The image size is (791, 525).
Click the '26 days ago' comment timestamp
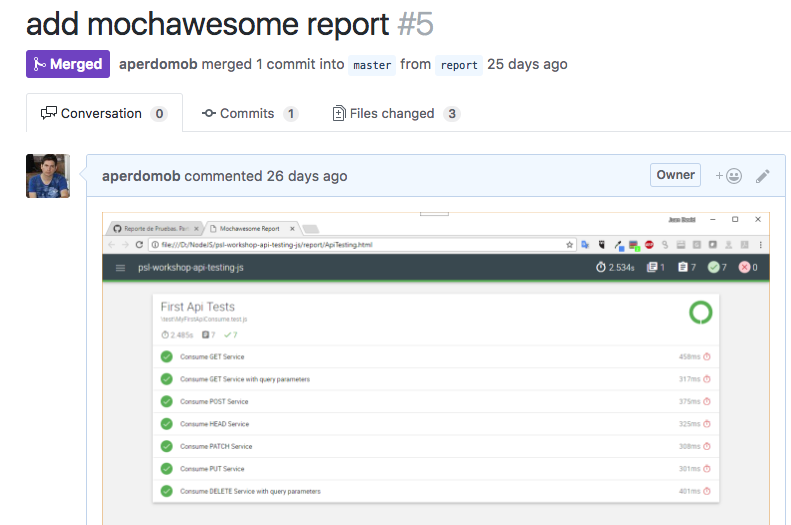pyautogui.click(x=307, y=176)
